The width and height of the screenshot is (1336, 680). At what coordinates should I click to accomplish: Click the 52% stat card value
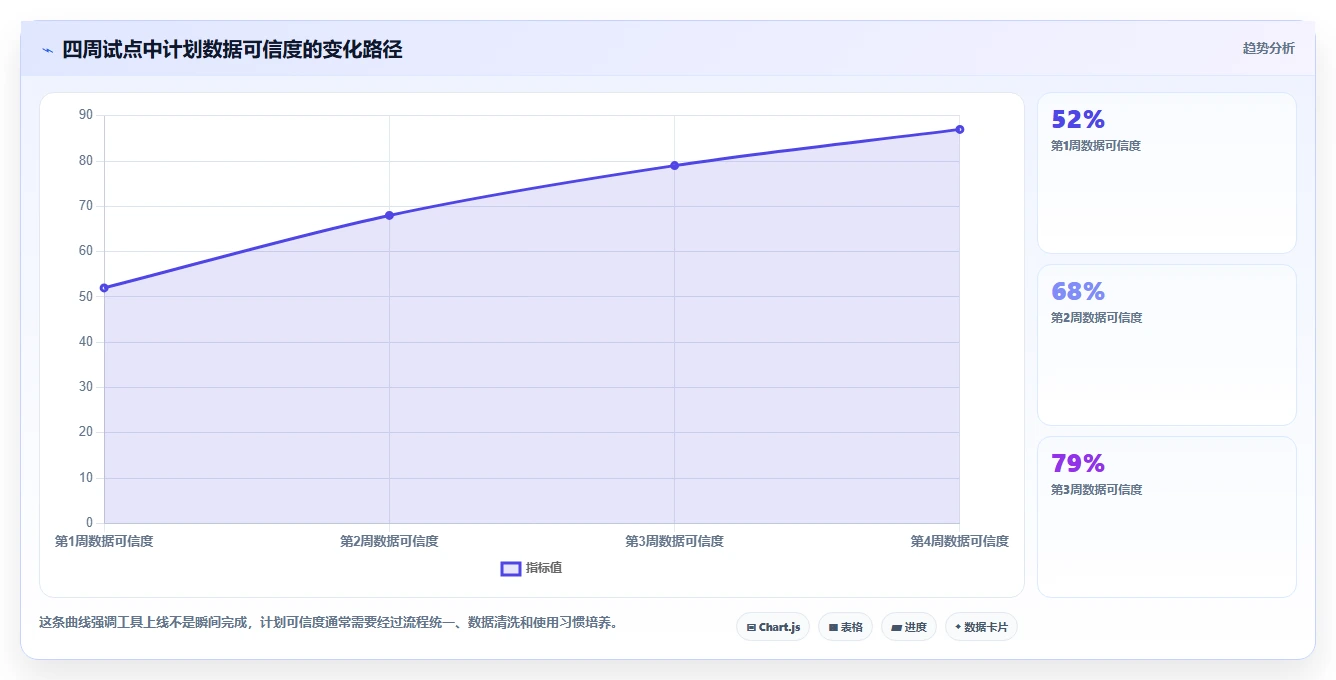(1078, 120)
